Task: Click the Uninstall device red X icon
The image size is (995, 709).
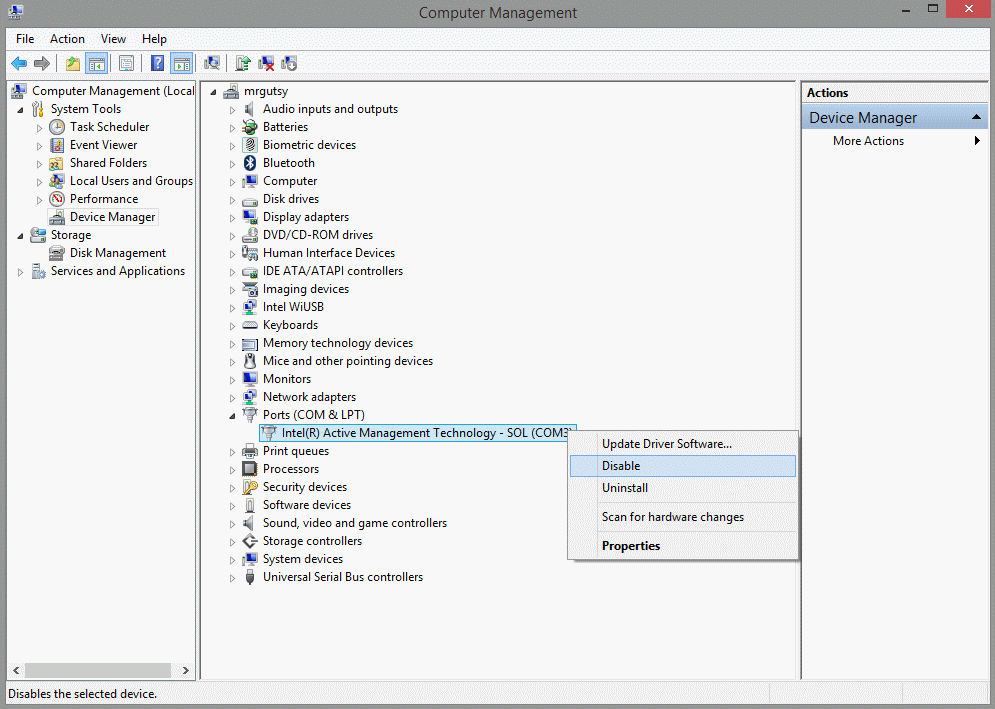Action: [x=266, y=63]
